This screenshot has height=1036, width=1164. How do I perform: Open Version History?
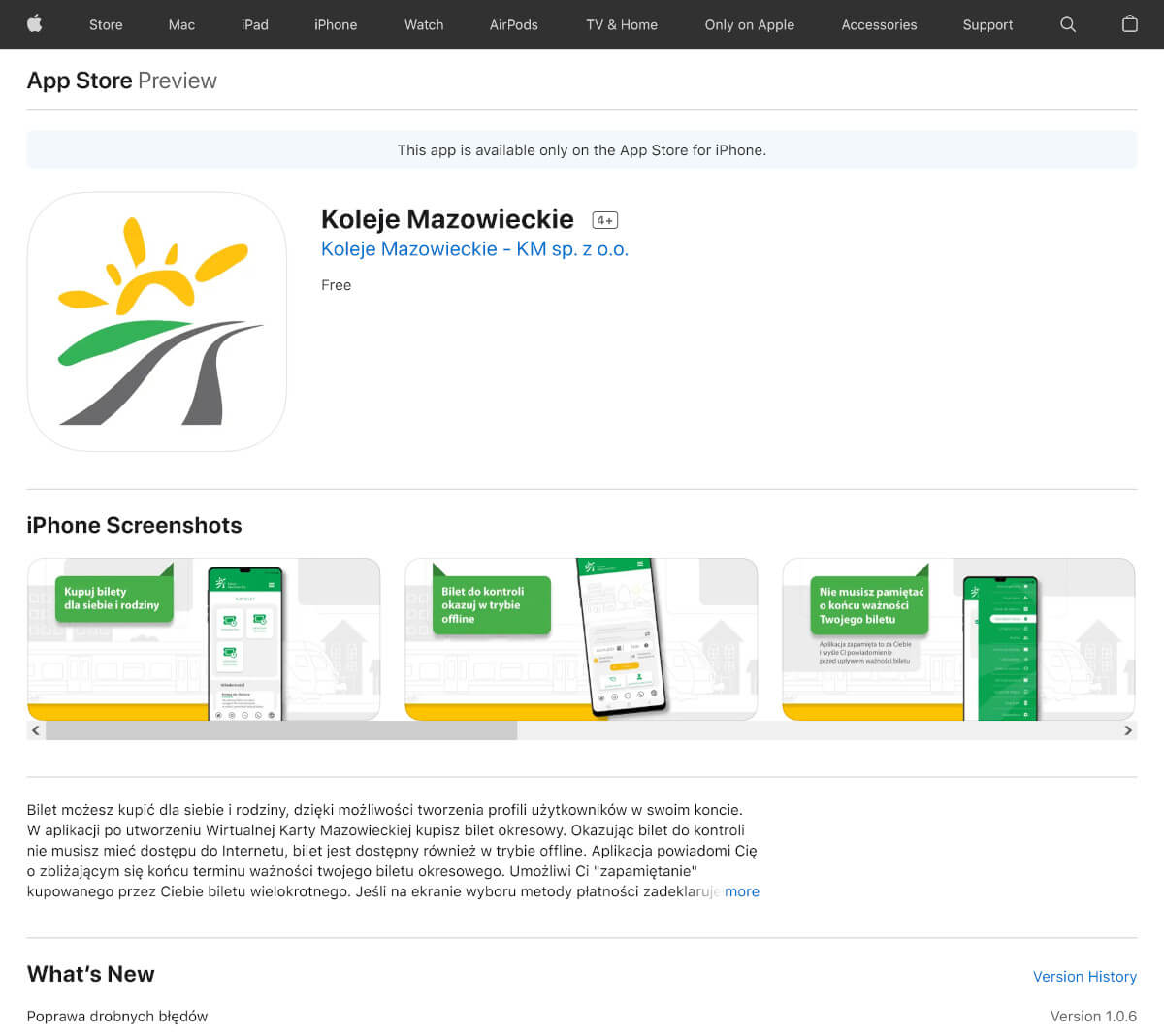tap(1084, 977)
